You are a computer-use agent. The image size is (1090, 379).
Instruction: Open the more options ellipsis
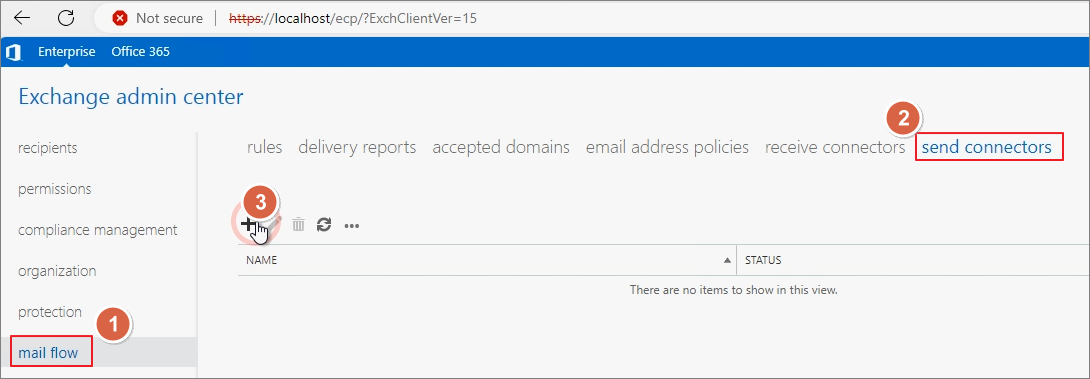(352, 225)
